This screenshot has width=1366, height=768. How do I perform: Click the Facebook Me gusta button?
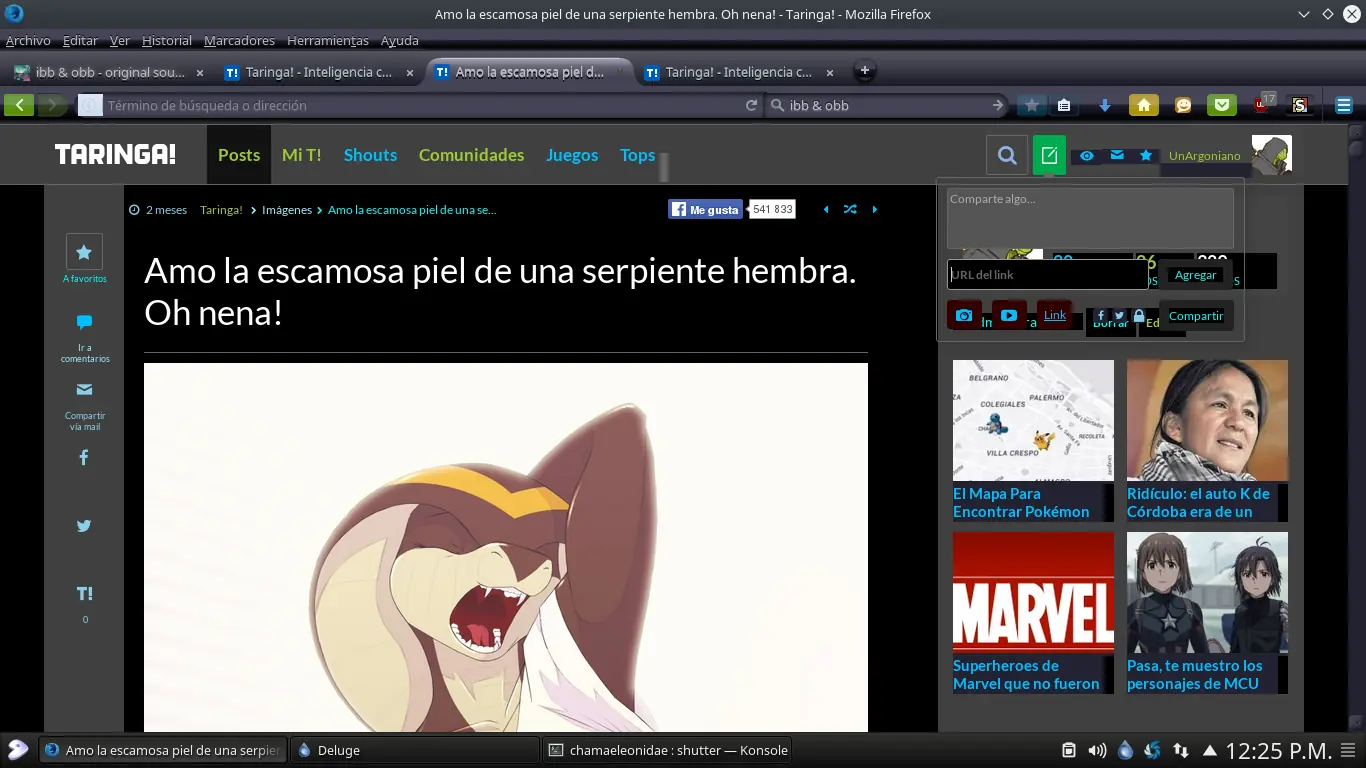point(706,209)
